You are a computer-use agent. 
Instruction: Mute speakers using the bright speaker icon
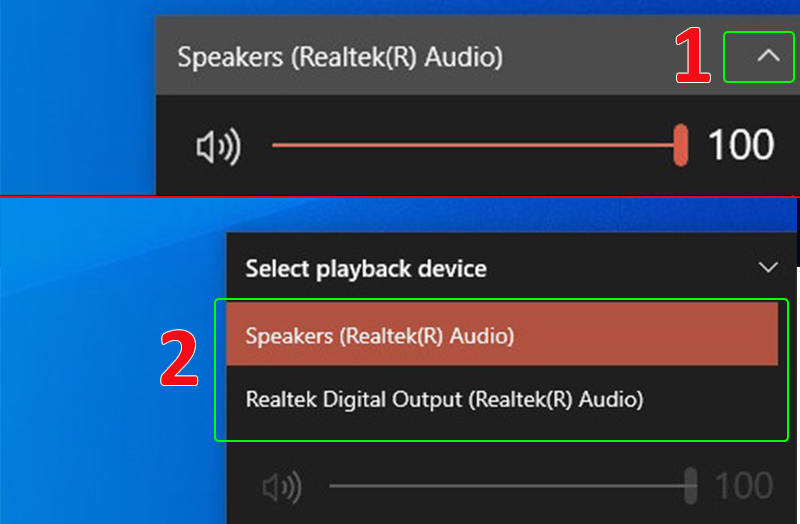click(x=218, y=147)
